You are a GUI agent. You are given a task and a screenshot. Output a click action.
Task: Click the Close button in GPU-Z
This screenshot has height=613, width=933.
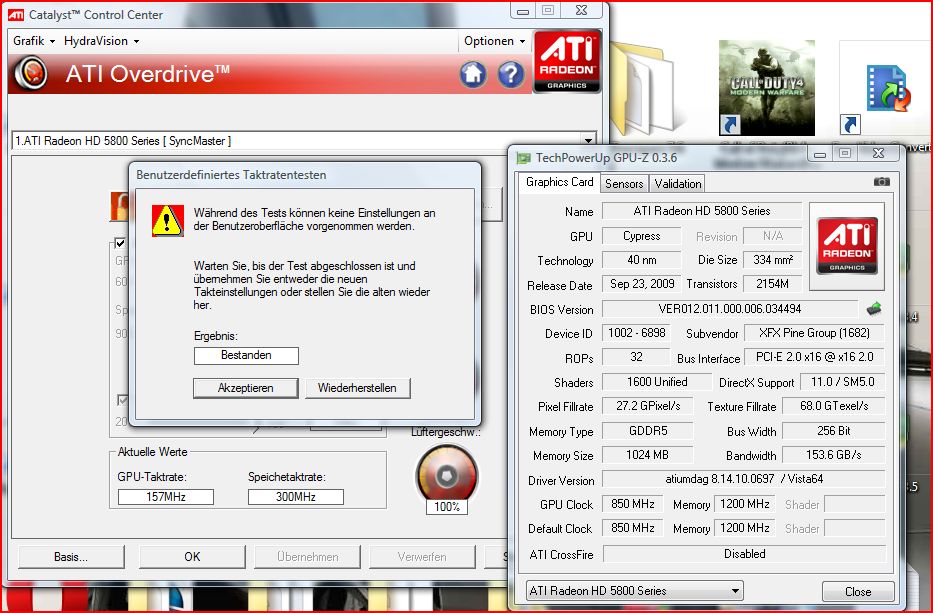(858, 592)
